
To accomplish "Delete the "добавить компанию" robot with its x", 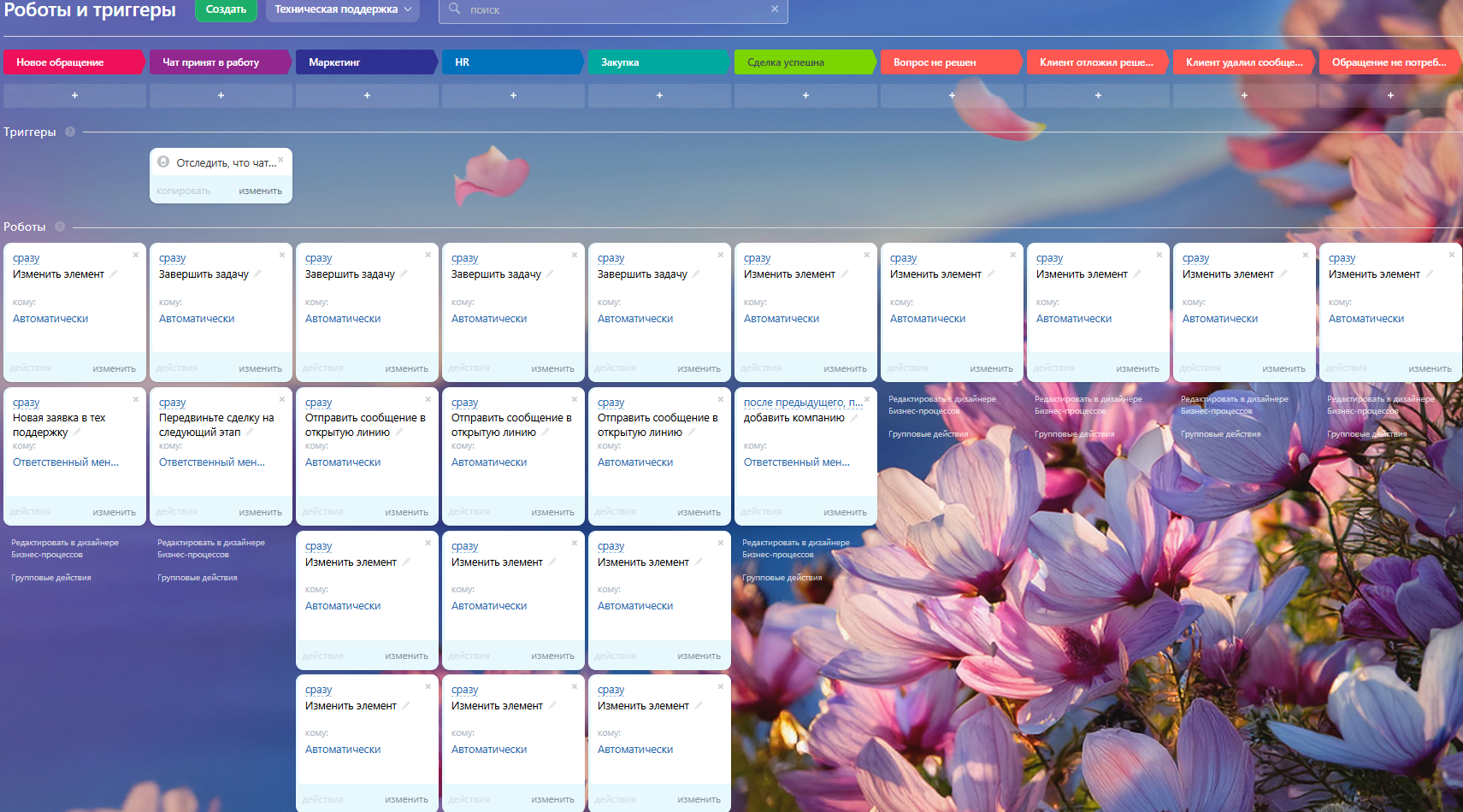I will (867, 399).
